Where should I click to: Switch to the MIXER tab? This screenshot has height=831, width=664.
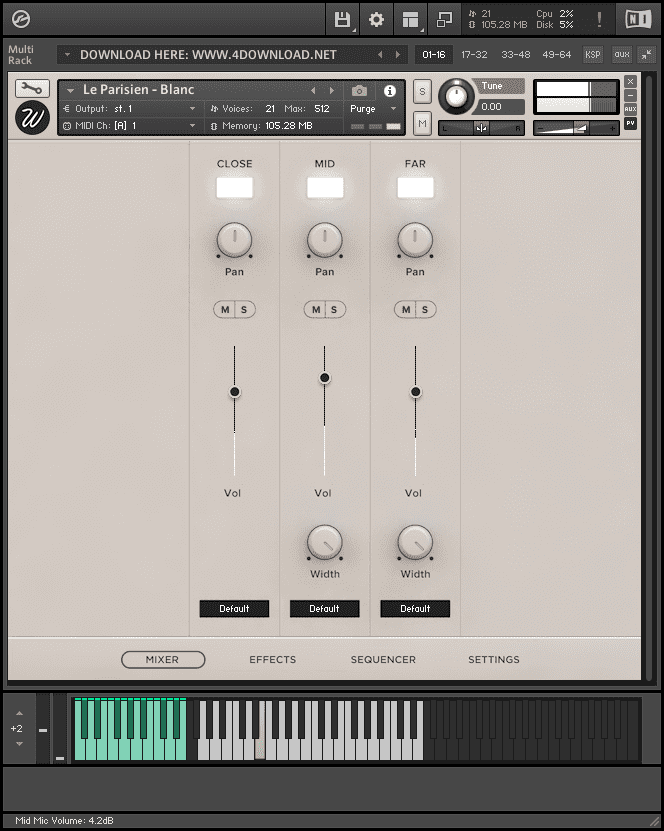click(163, 660)
